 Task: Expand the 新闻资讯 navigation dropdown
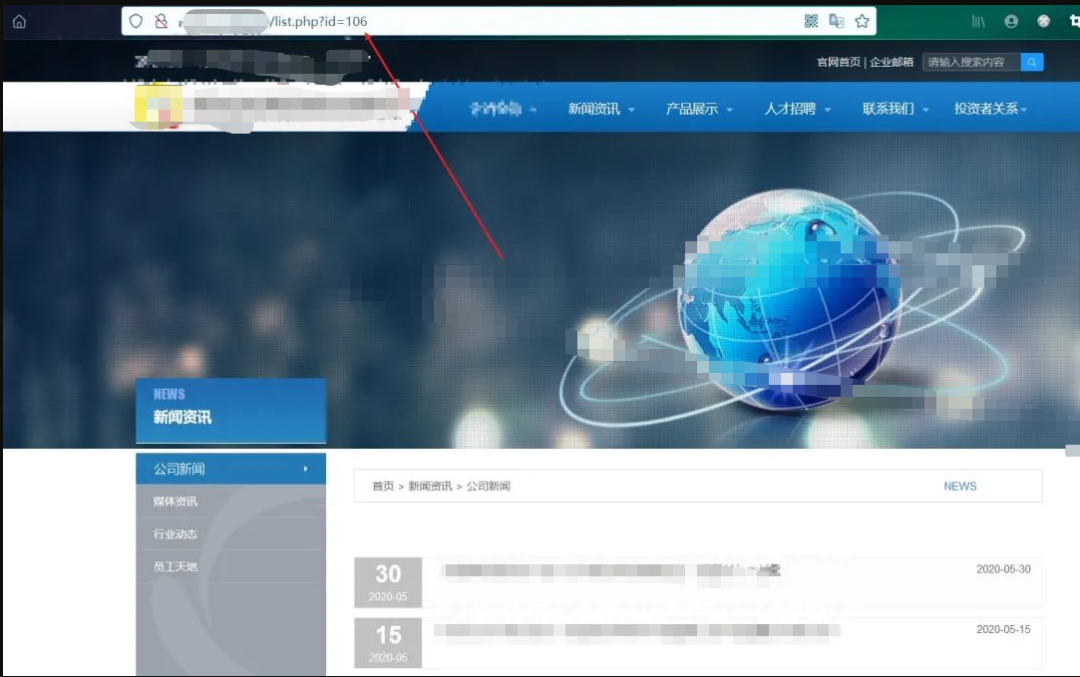[601, 109]
